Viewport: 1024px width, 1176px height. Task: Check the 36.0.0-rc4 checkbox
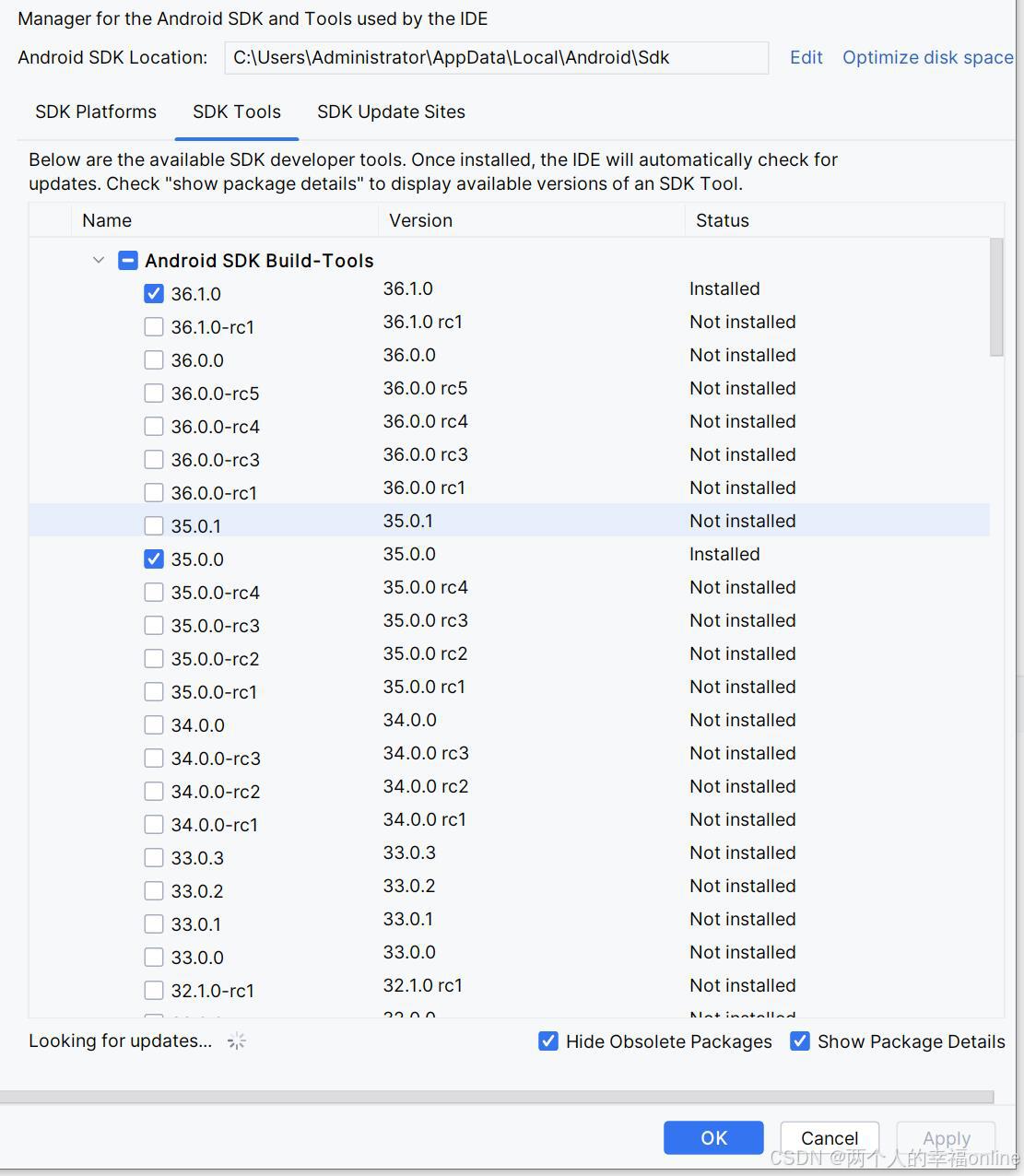point(154,427)
